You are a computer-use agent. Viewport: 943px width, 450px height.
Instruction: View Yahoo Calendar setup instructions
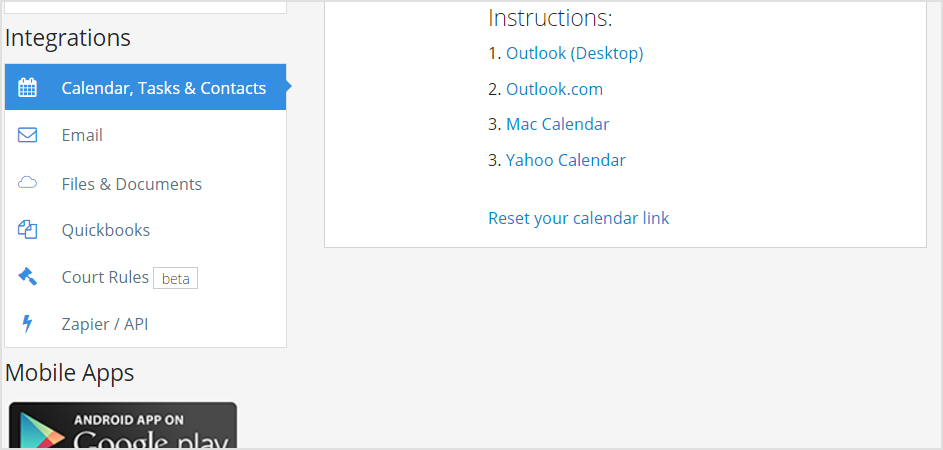point(566,160)
